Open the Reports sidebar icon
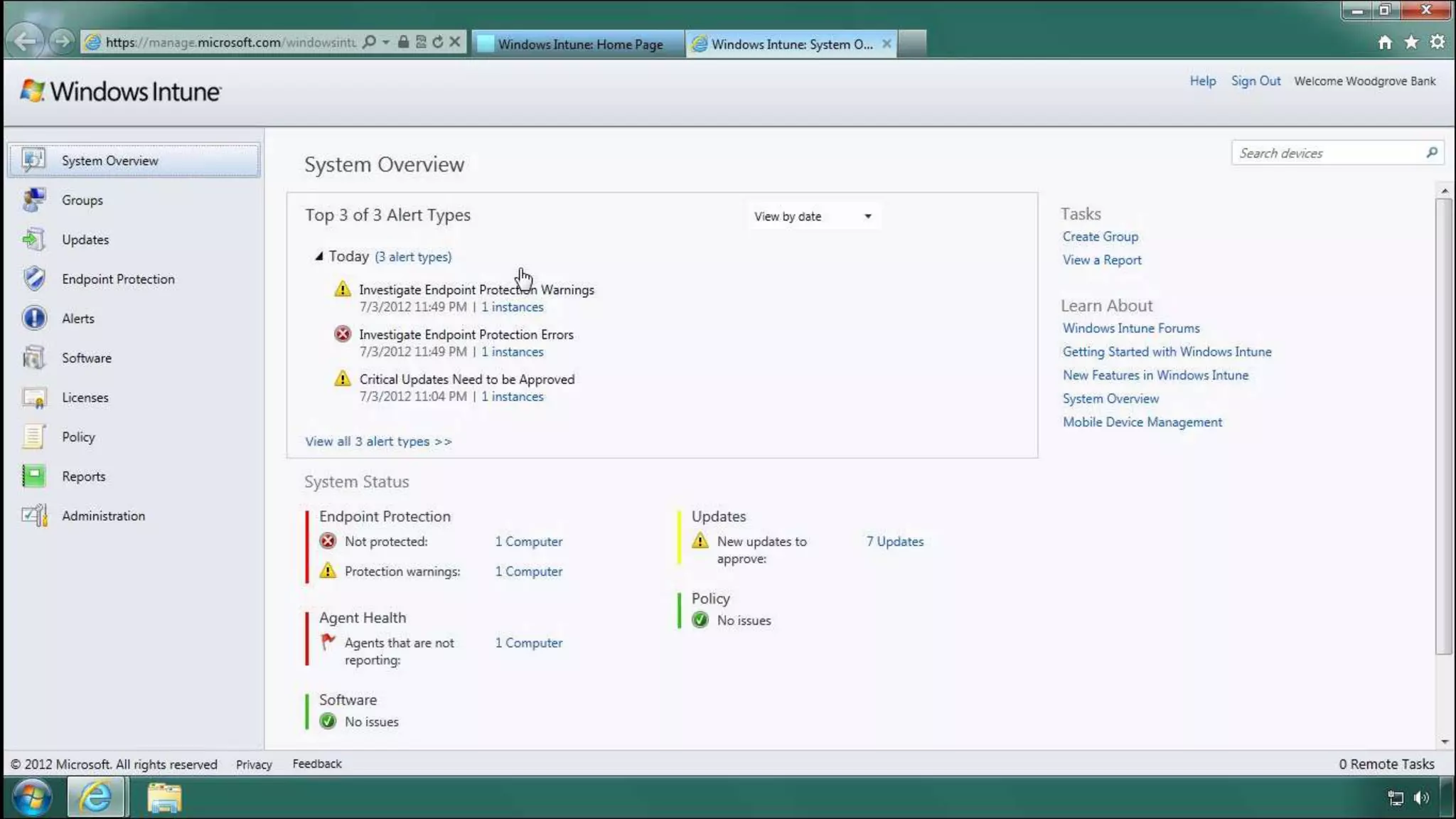The width and height of the screenshot is (1456, 819). [33, 476]
